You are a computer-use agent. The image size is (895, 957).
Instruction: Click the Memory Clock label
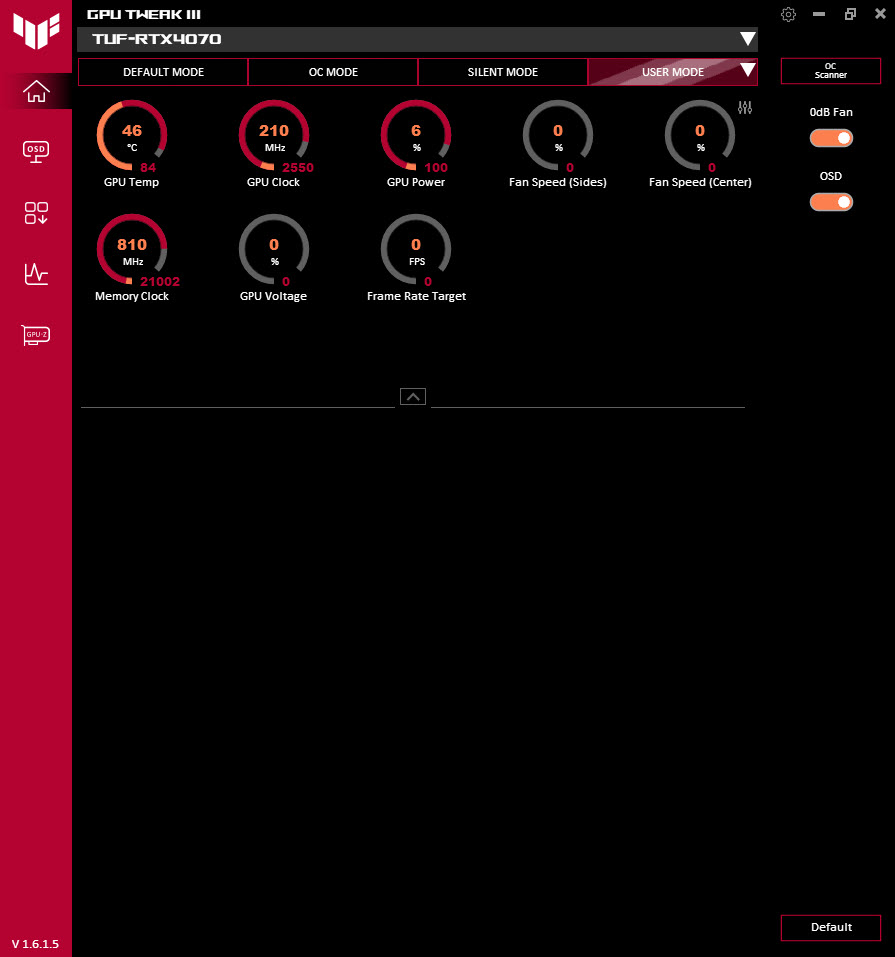click(x=131, y=296)
